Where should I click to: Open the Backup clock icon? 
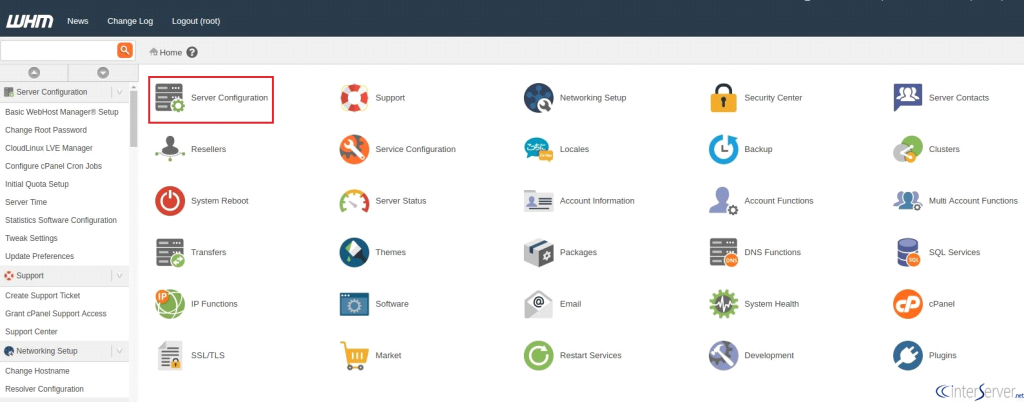(x=723, y=149)
